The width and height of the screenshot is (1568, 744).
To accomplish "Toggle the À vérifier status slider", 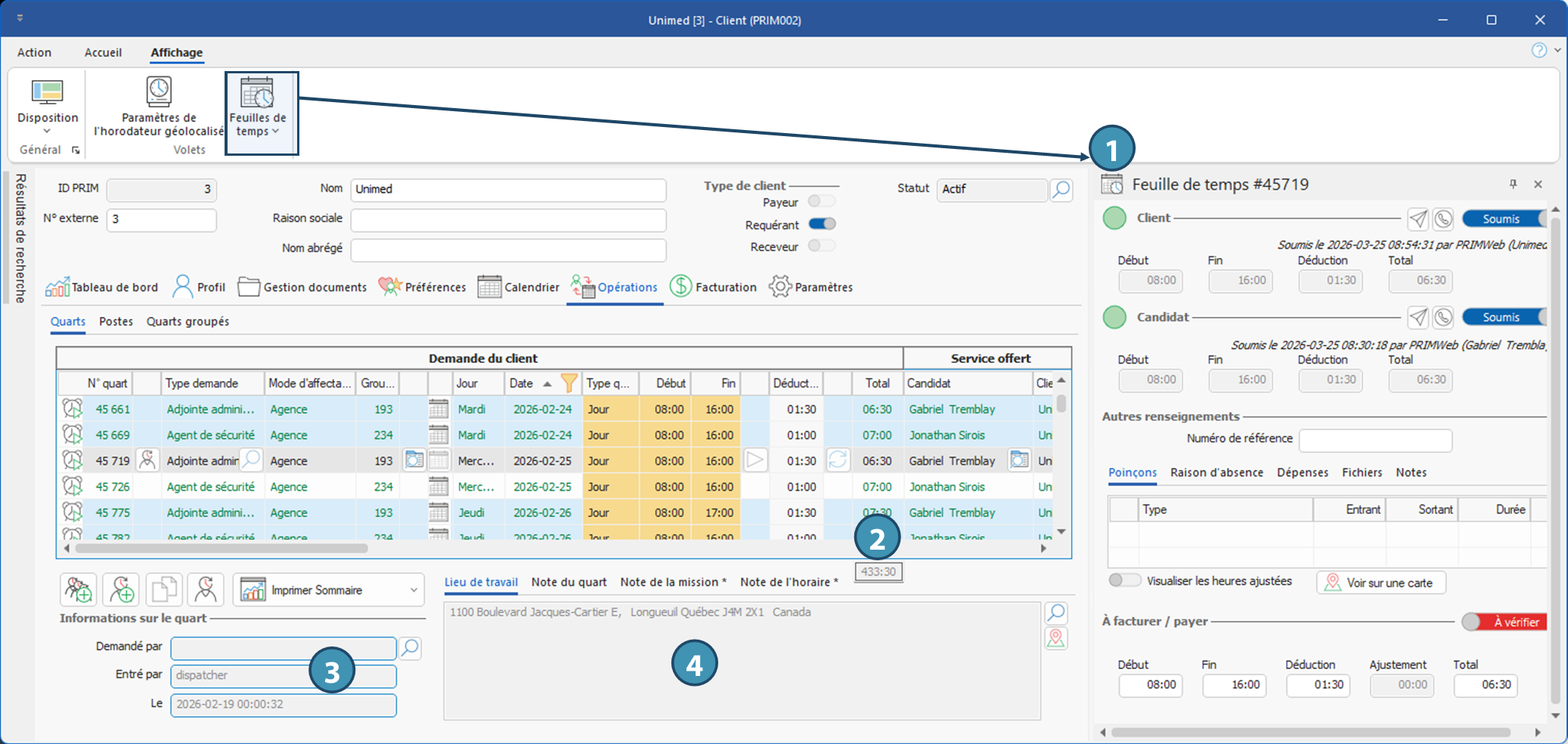I will [1504, 622].
